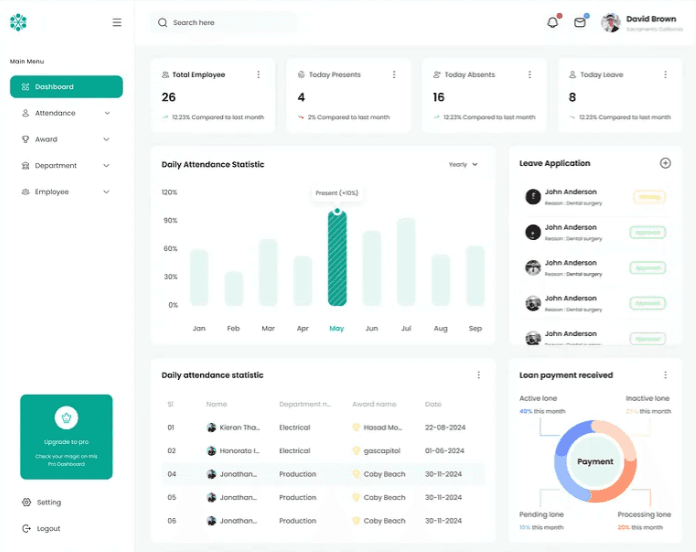
Task: Open the Yearly period dropdown
Action: pos(463,164)
